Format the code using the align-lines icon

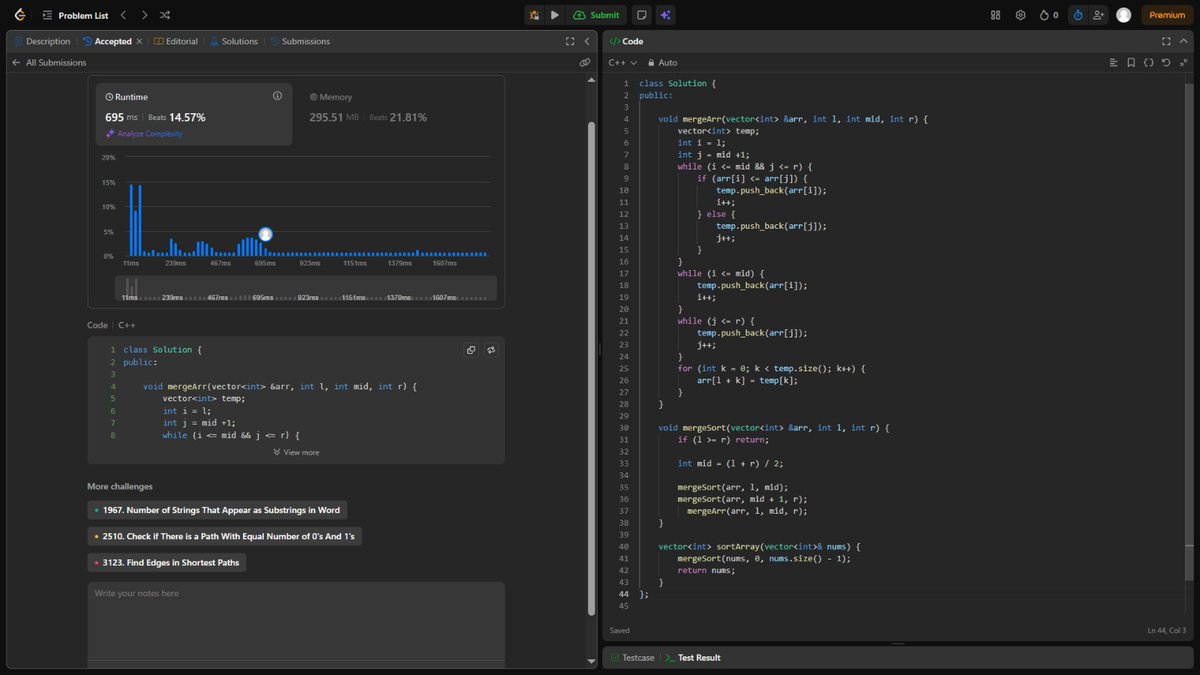click(x=1114, y=62)
